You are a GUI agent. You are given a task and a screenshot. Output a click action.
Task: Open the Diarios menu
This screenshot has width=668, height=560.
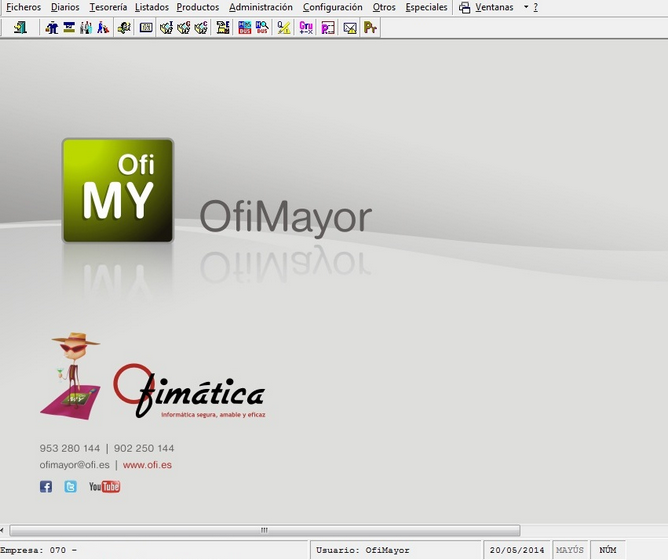[65, 7]
